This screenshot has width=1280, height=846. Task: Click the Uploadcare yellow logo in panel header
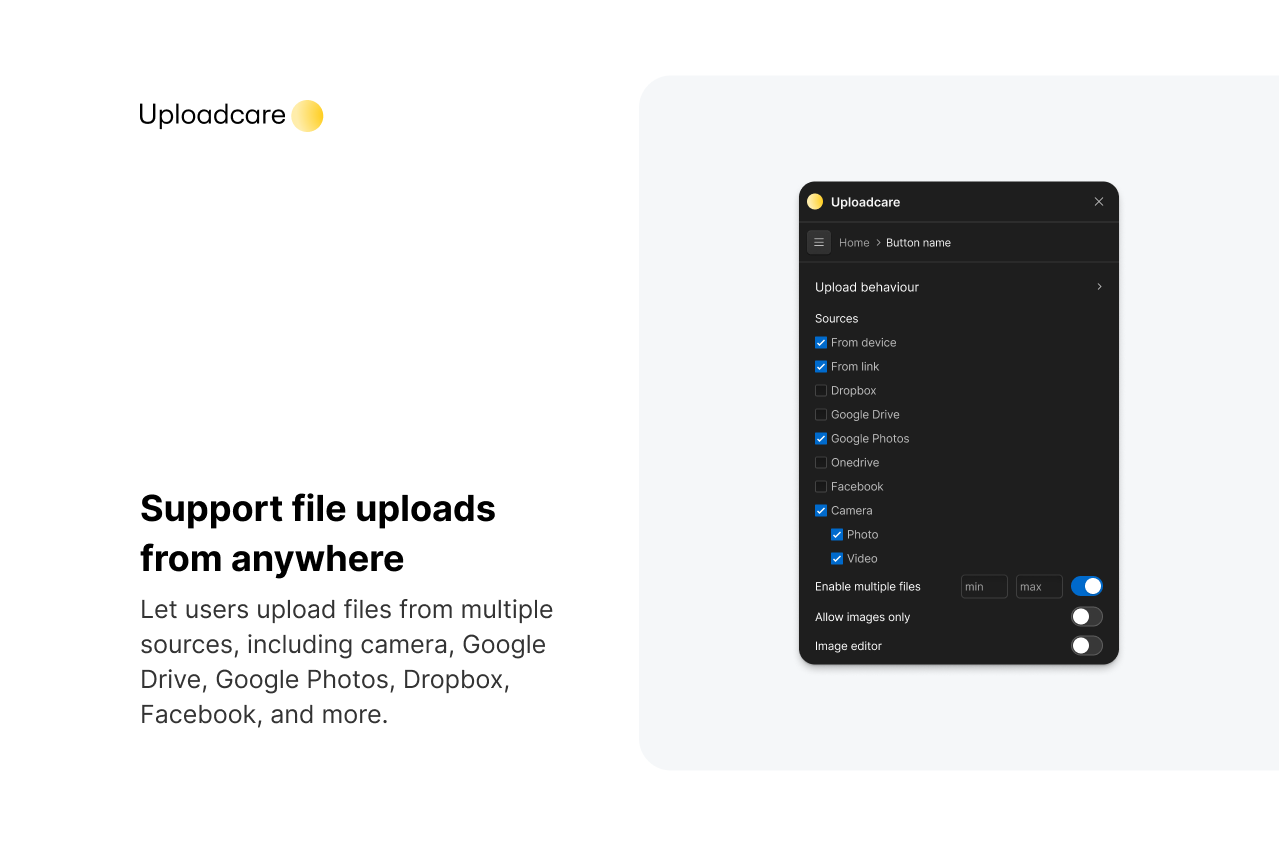(815, 202)
